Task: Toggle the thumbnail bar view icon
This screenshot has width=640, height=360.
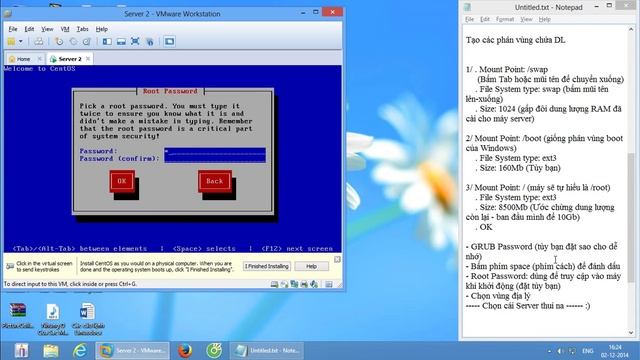Action: click(121, 41)
